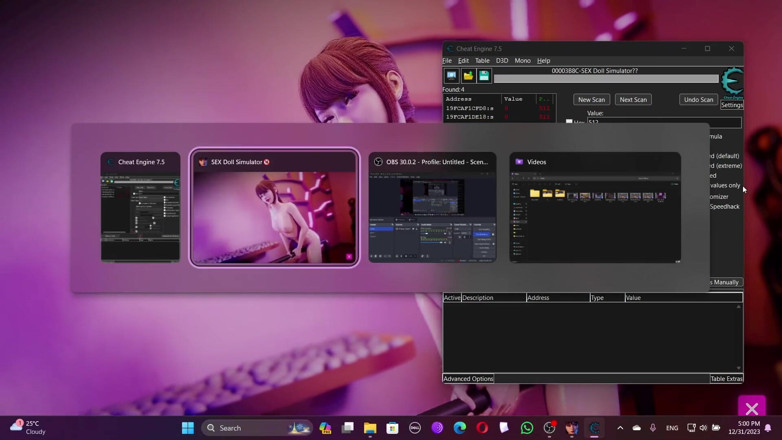Screen dimensions: 782x440
Task: Launch File Explorer from the taskbar
Action: point(370,428)
